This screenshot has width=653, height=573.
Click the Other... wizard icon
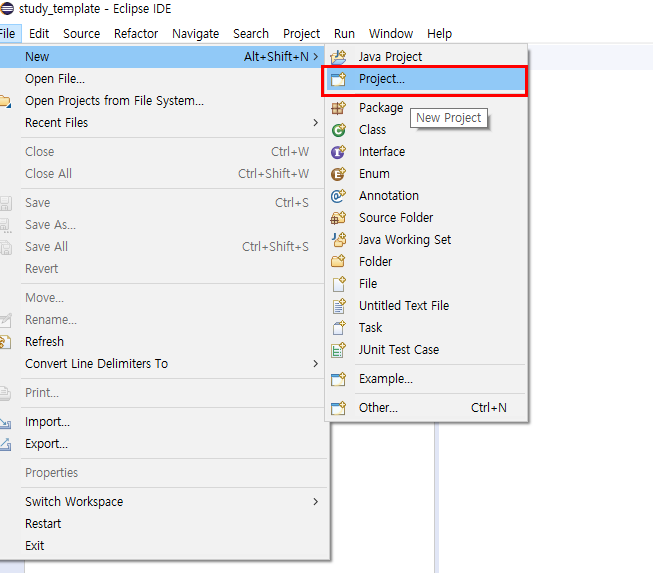tap(338, 408)
